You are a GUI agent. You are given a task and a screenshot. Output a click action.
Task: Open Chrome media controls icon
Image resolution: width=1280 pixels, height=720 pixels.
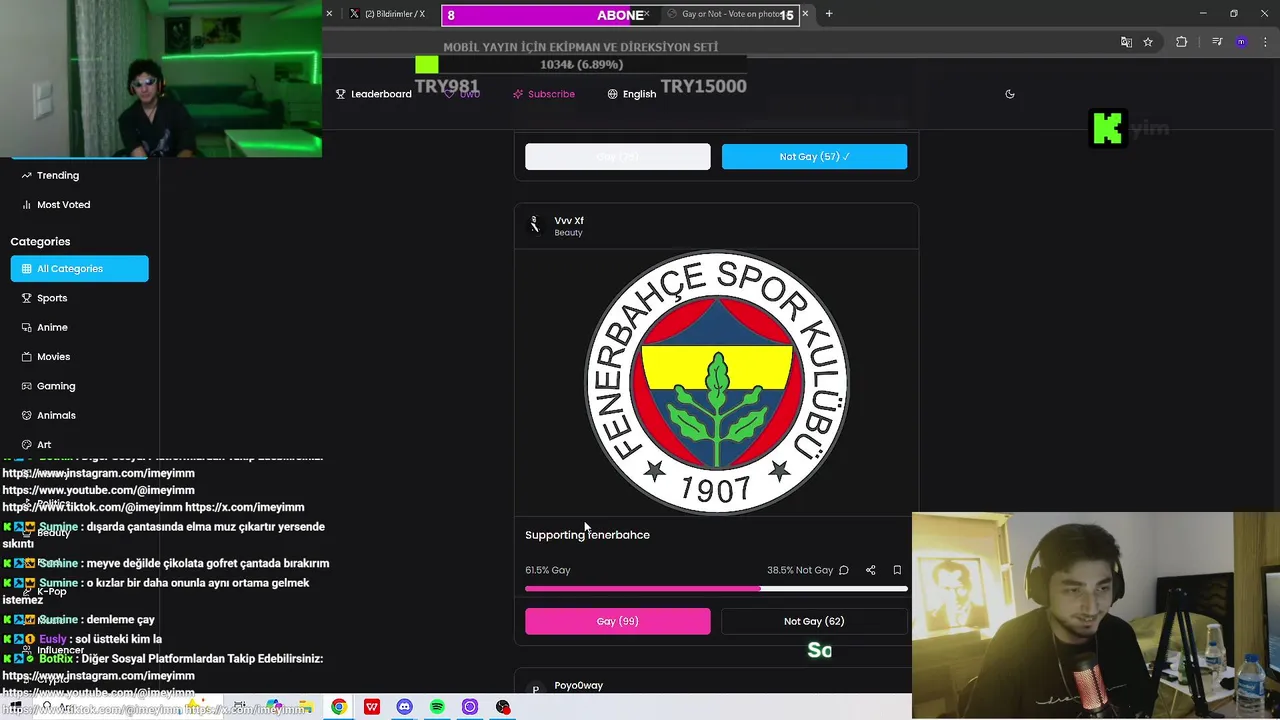coord(1217,42)
